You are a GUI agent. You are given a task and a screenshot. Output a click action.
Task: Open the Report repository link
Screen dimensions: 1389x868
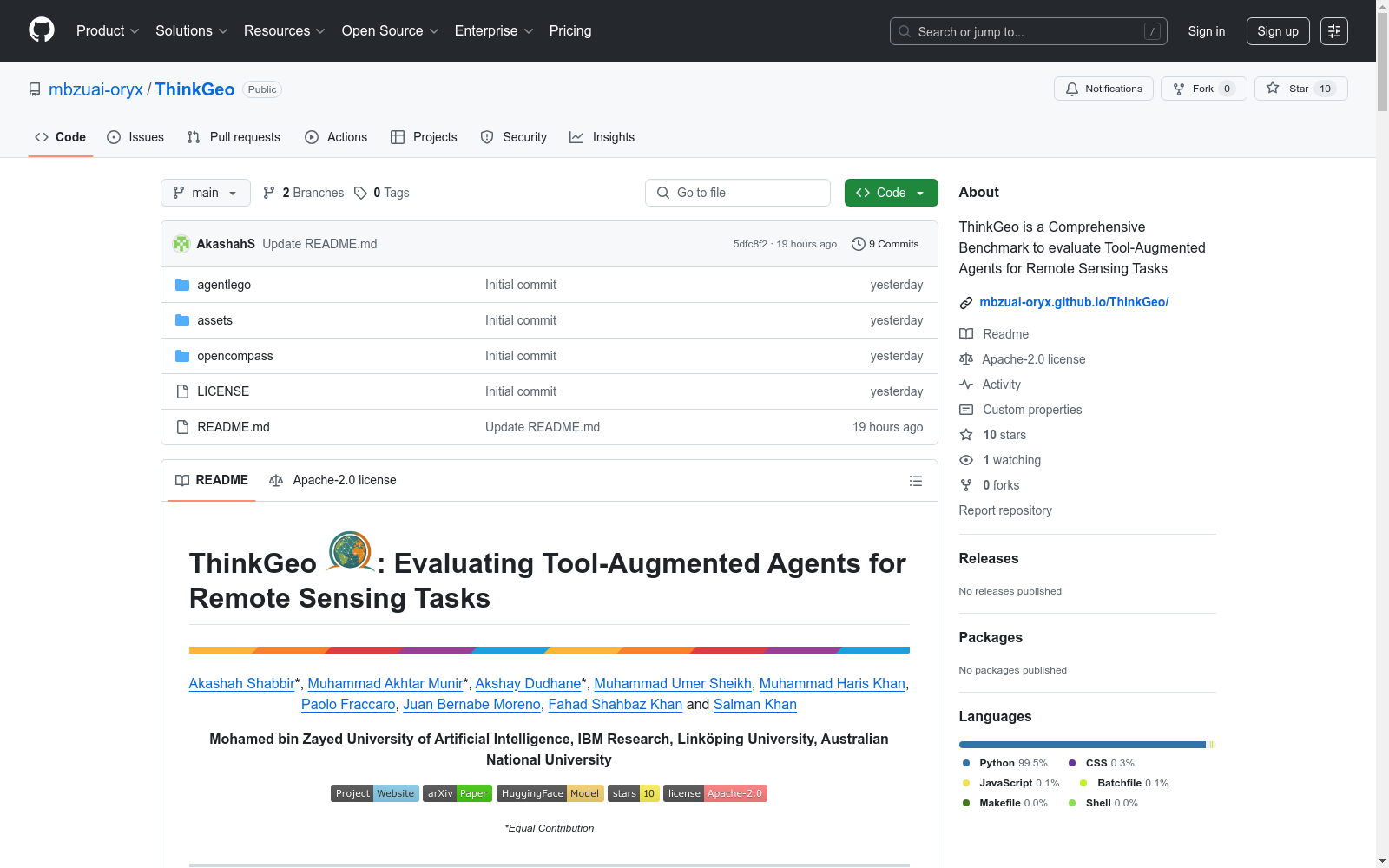pyautogui.click(x=1005, y=510)
